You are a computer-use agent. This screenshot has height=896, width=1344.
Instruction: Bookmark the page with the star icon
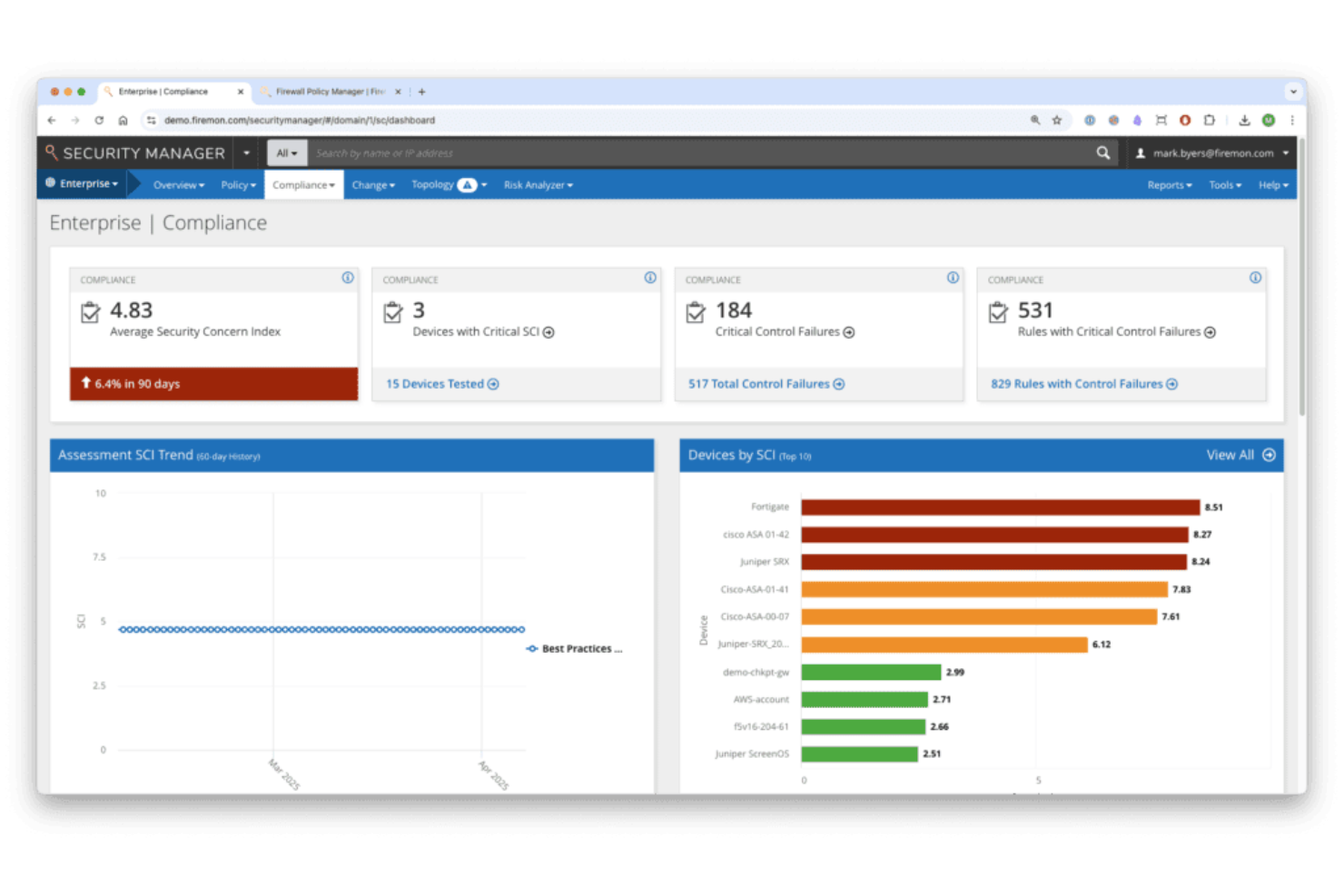(x=1056, y=119)
